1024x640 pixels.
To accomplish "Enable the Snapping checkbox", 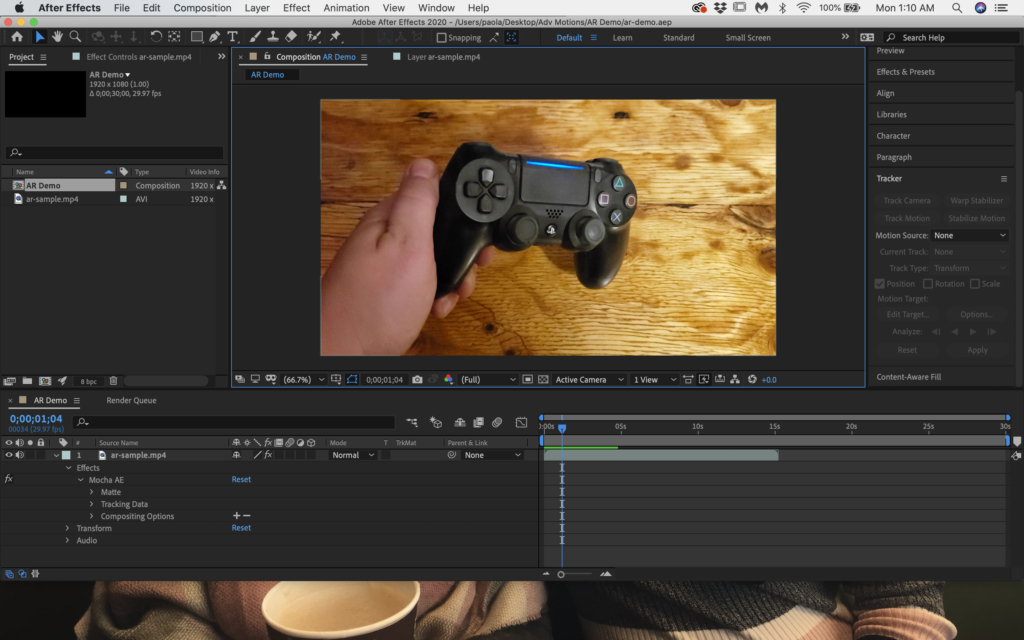I will 442,38.
